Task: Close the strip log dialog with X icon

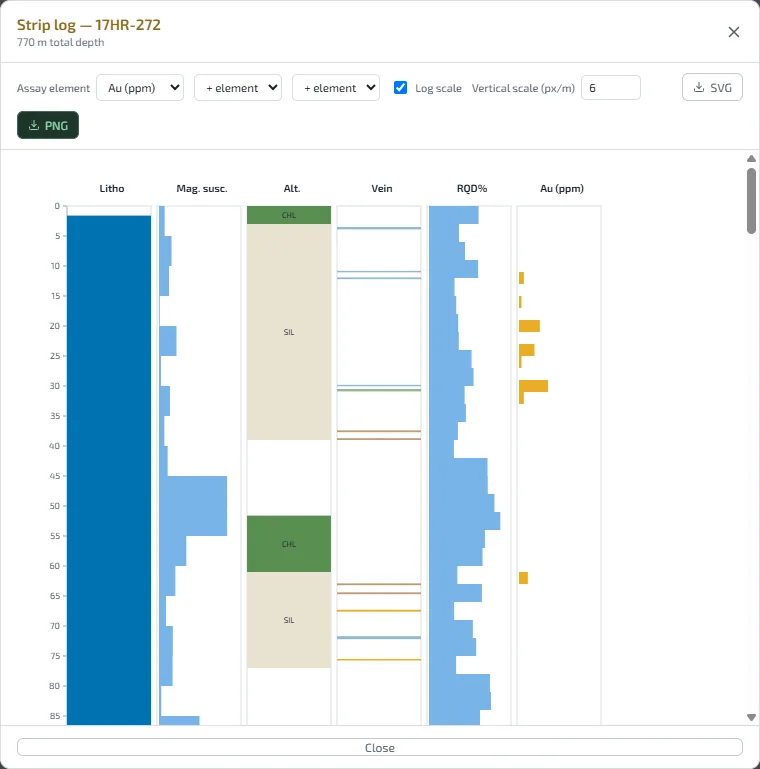Action: point(734,32)
